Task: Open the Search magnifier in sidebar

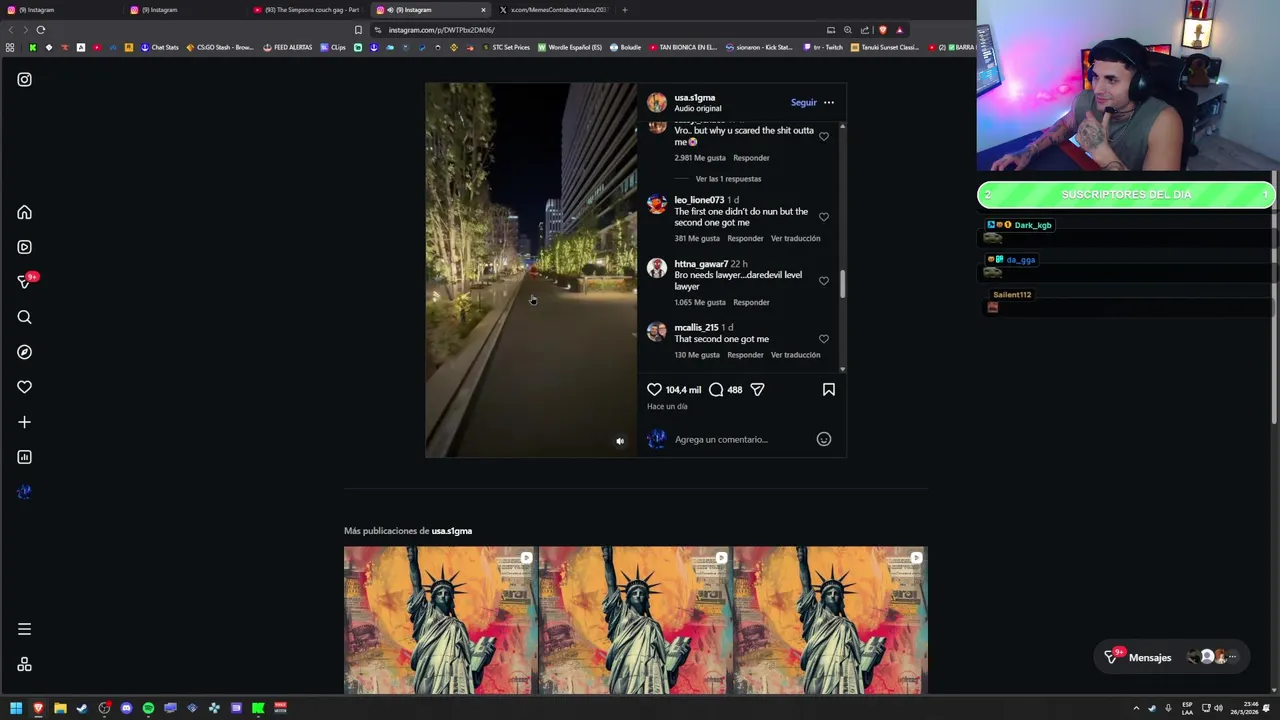Action: tap(24, 317)
